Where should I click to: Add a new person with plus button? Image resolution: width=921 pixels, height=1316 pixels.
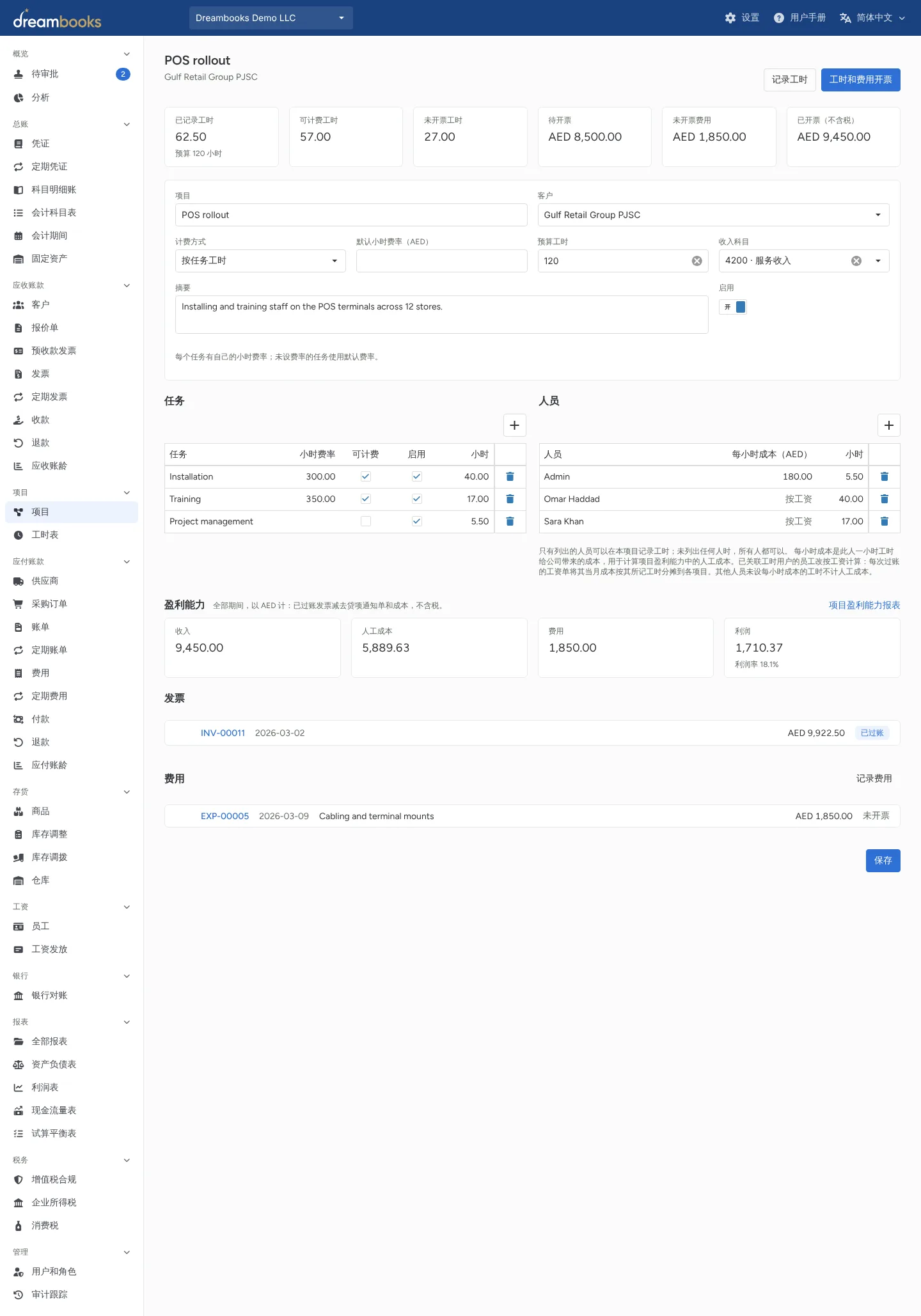[888, 425]
